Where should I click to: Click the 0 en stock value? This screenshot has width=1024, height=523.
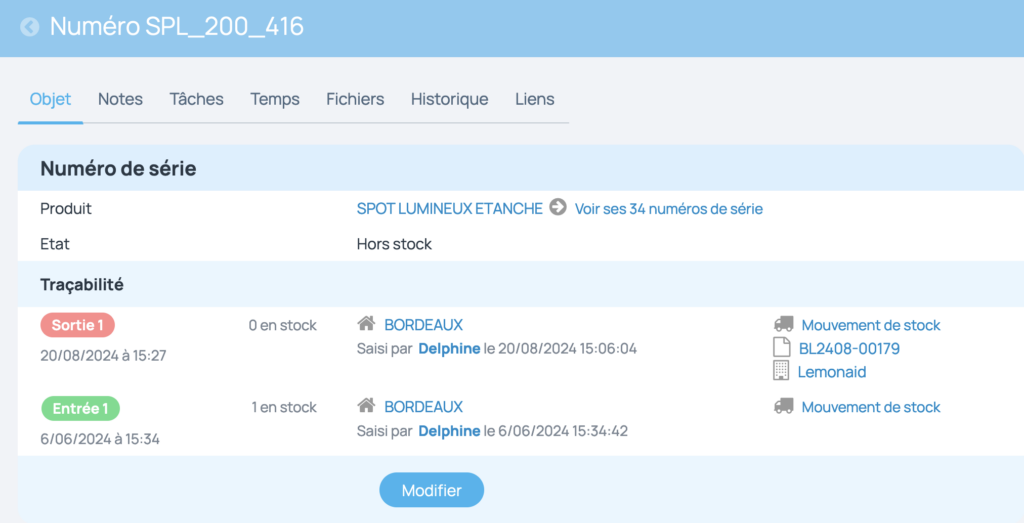tap(282, 325)
